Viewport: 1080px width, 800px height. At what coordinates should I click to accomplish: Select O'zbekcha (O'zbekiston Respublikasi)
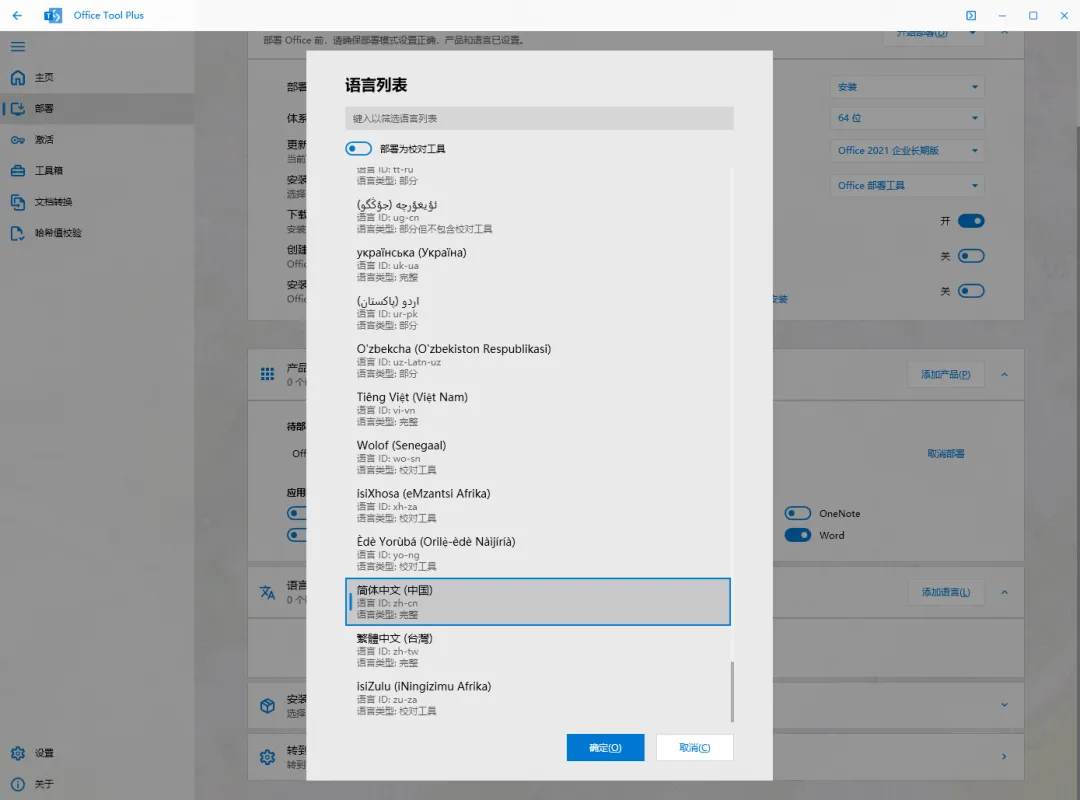tap(538, 361)
